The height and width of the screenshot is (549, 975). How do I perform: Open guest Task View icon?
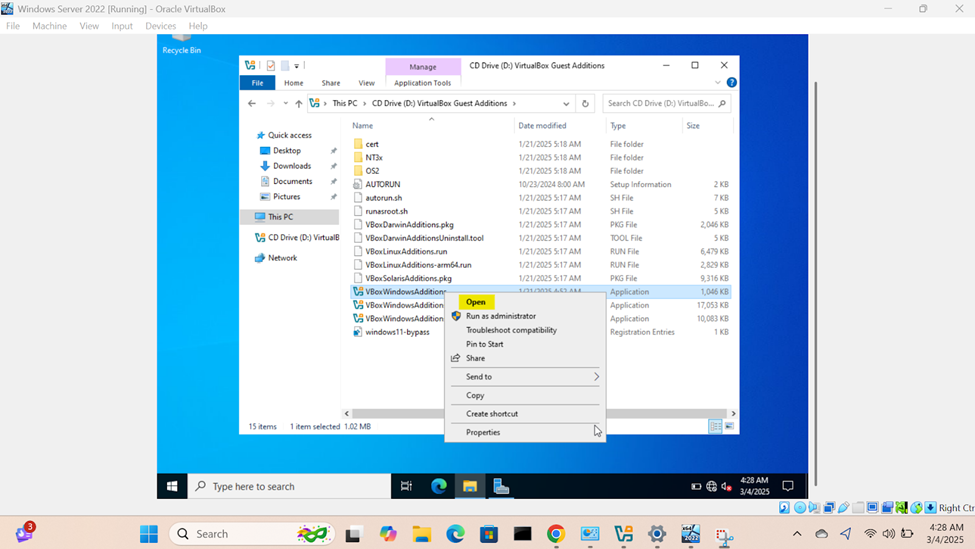(406, 486)
